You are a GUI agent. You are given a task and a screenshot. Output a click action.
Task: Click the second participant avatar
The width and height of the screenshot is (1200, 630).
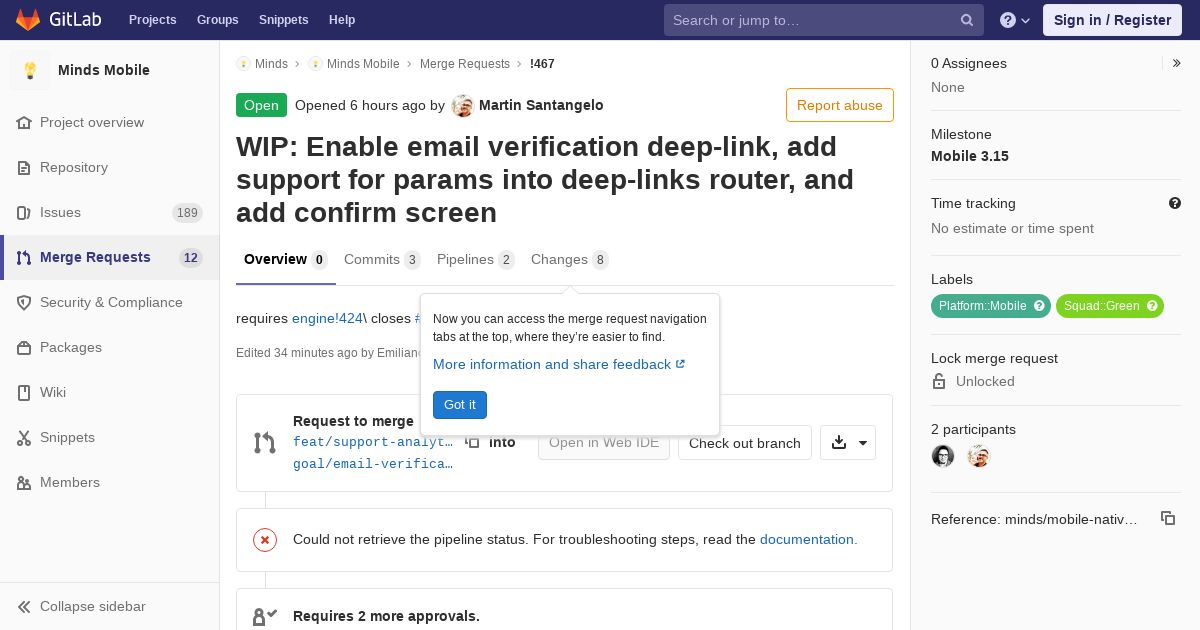click(x=979, y=456)
